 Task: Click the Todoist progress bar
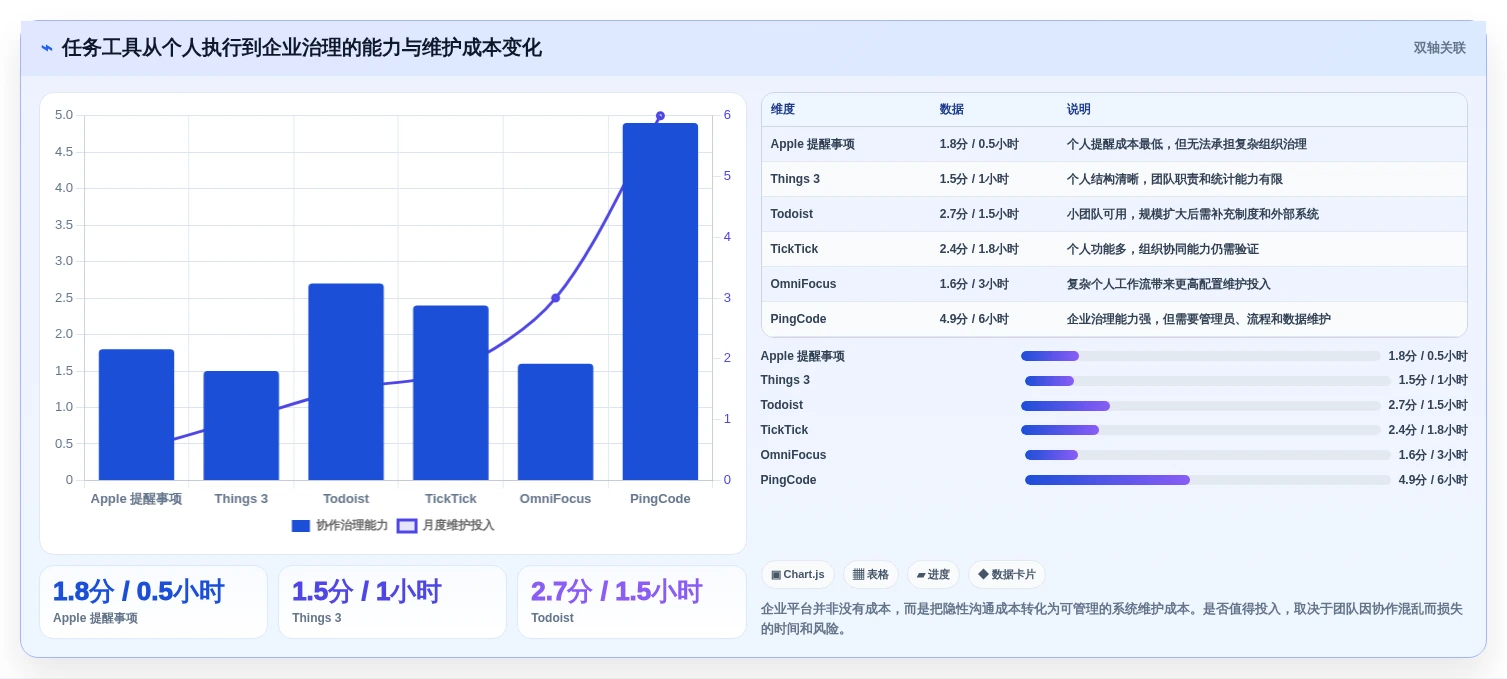click(x=1200, y=406)
